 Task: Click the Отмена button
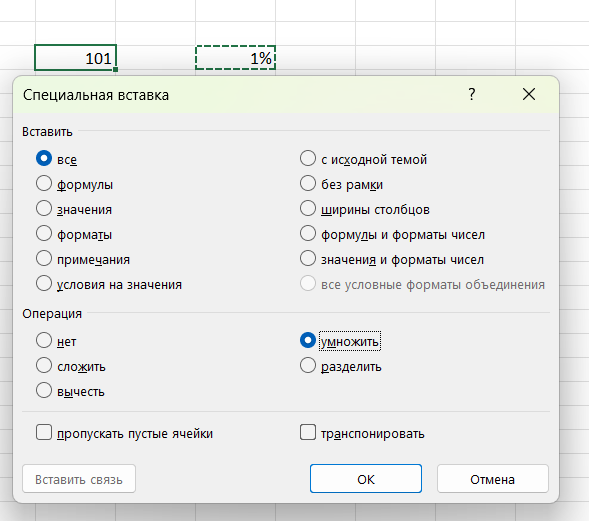[x=492, y=479]
